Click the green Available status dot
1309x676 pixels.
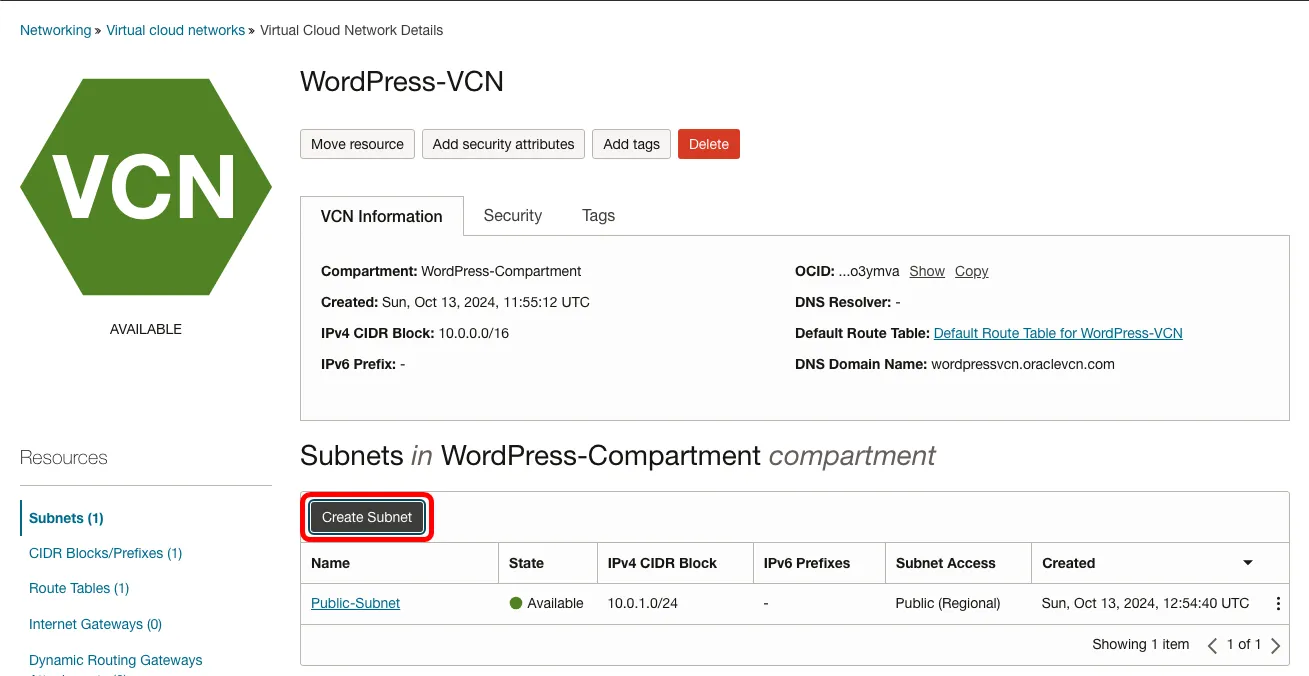(516, 603)
